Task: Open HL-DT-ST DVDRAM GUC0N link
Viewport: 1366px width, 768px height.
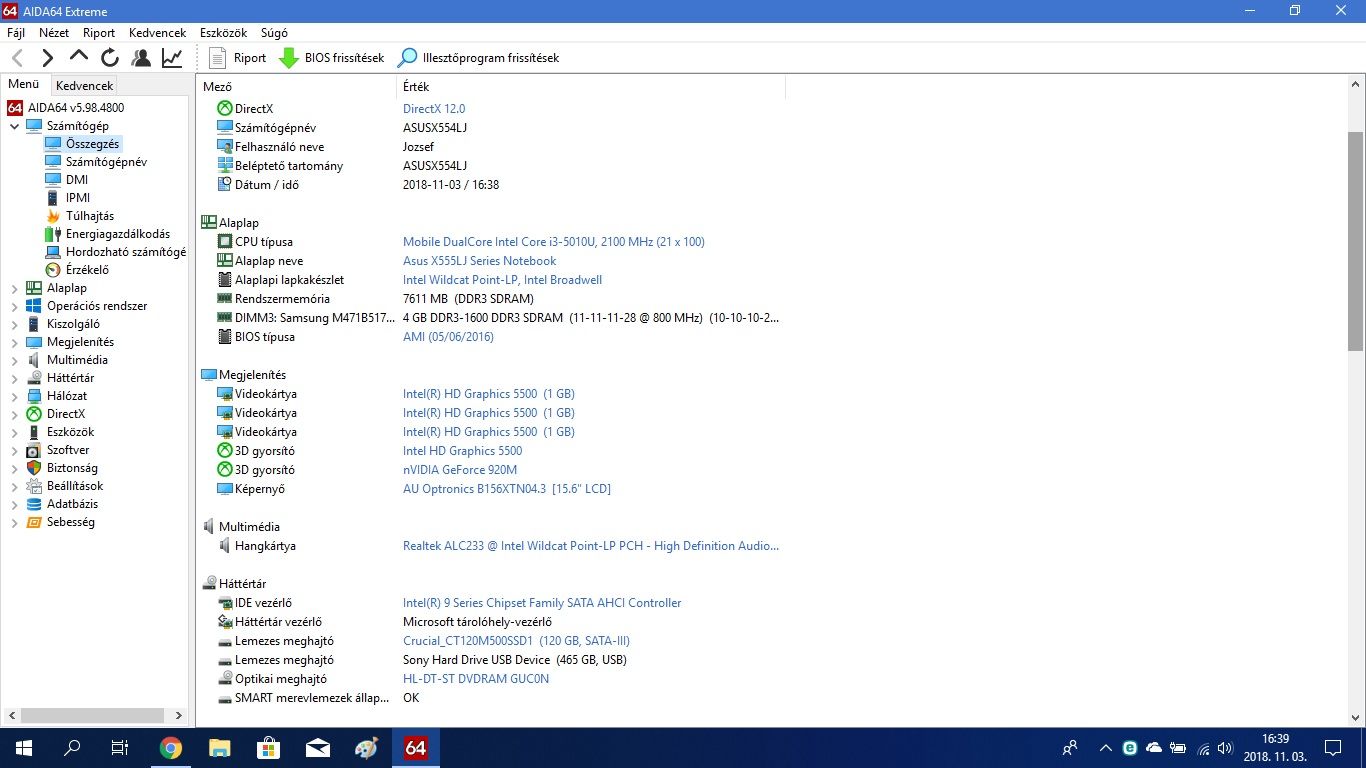Action: (476, 679)
